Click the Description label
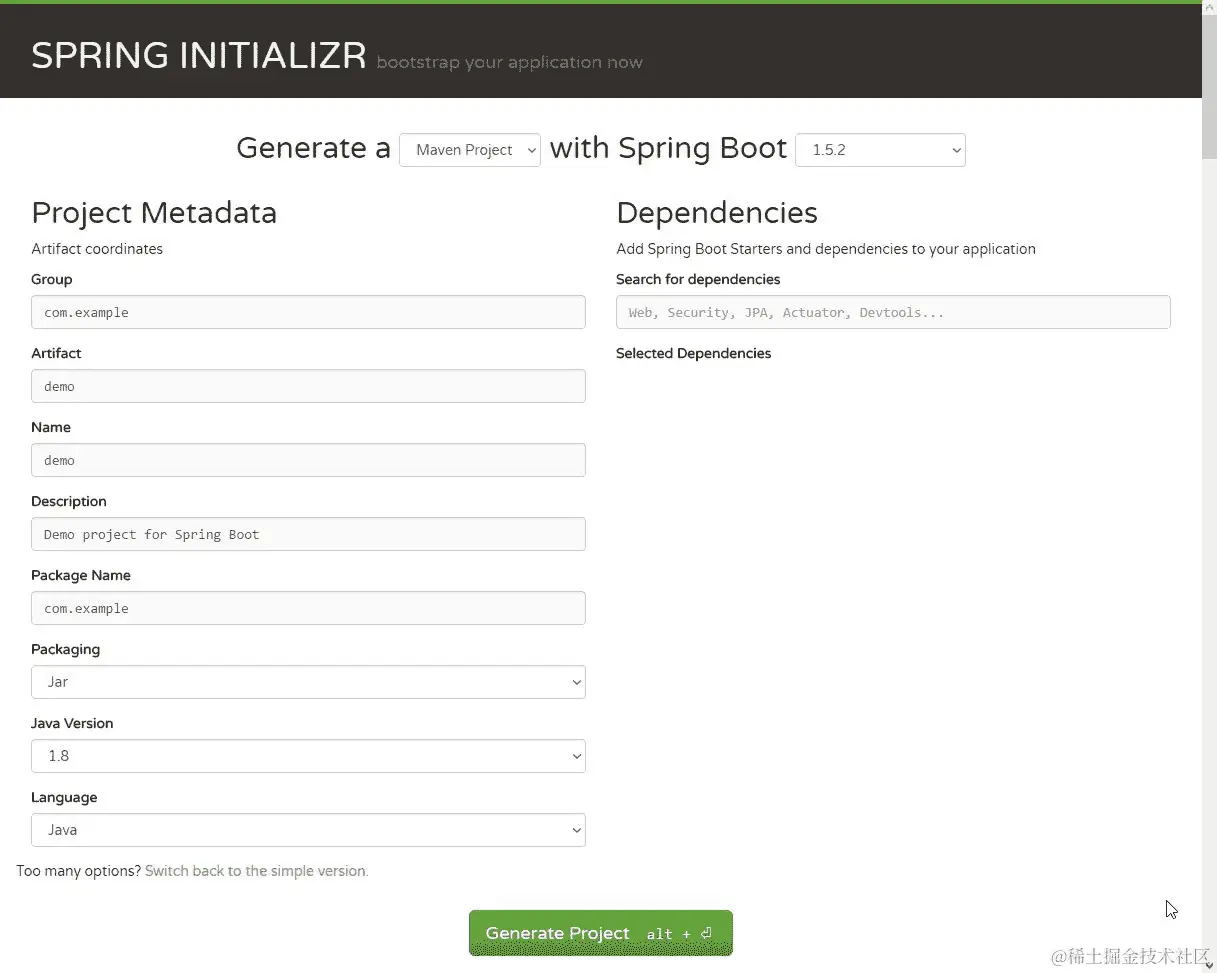 pos(69,501)
